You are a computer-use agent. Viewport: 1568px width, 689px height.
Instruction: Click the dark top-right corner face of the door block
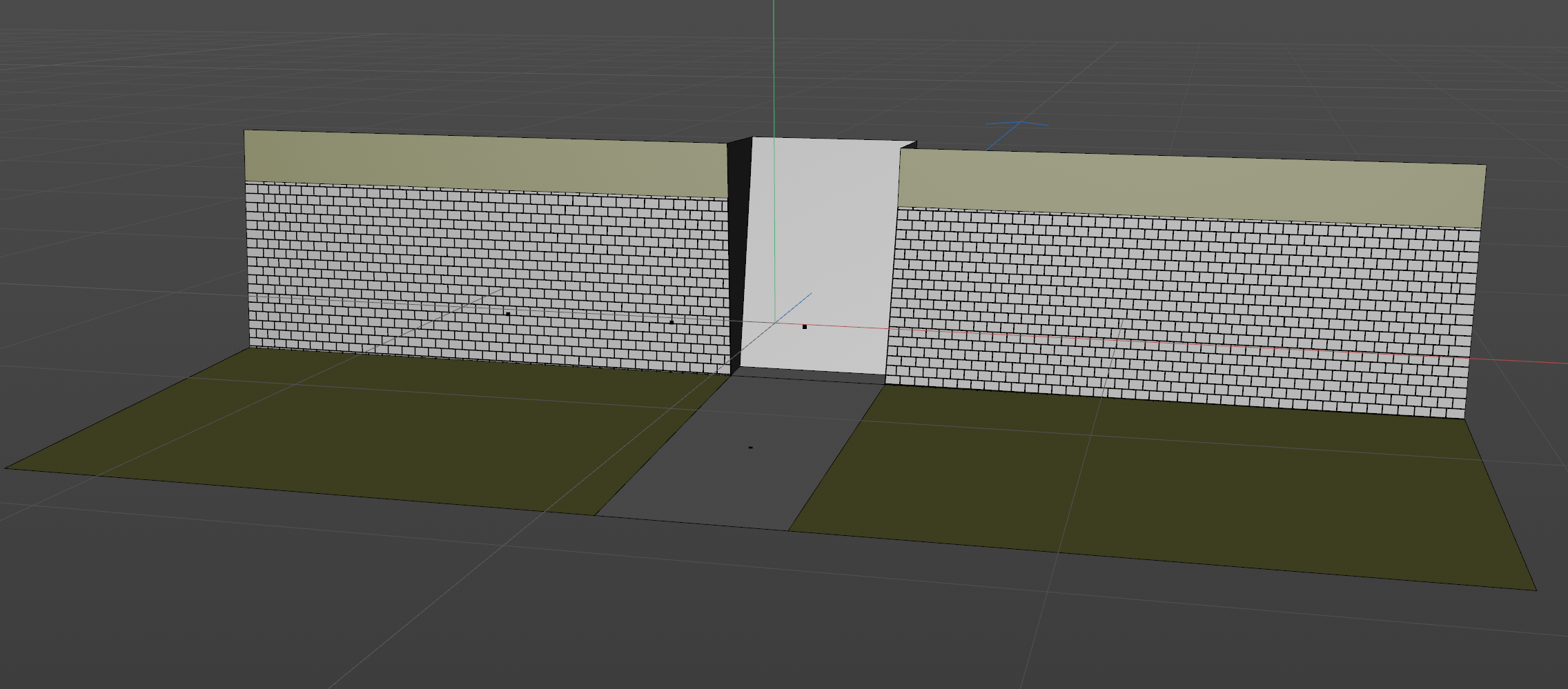pos(910,145)
